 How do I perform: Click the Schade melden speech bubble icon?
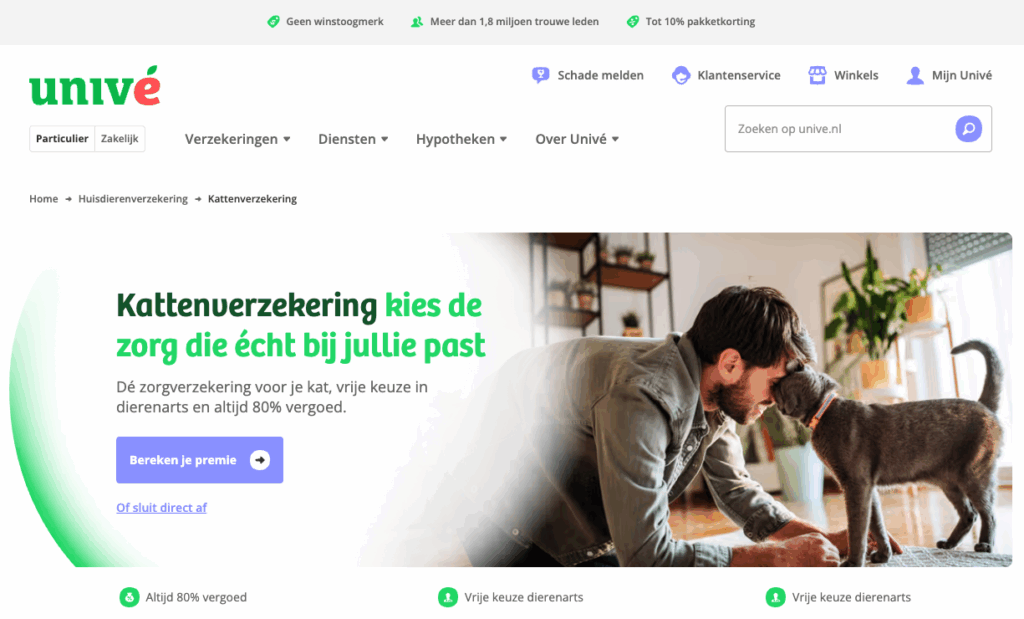point(541,75)
